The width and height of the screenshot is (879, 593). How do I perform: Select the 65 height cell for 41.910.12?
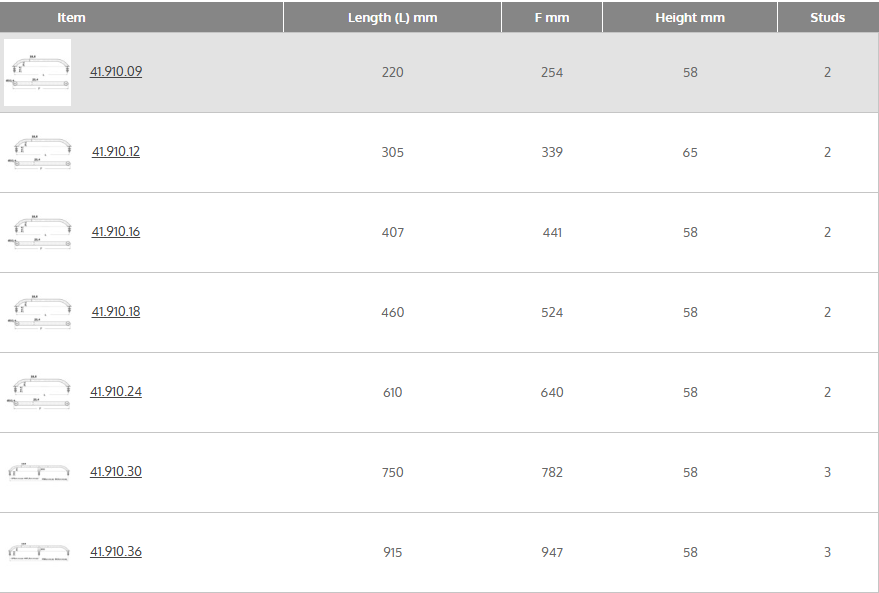tap(690, 152)
